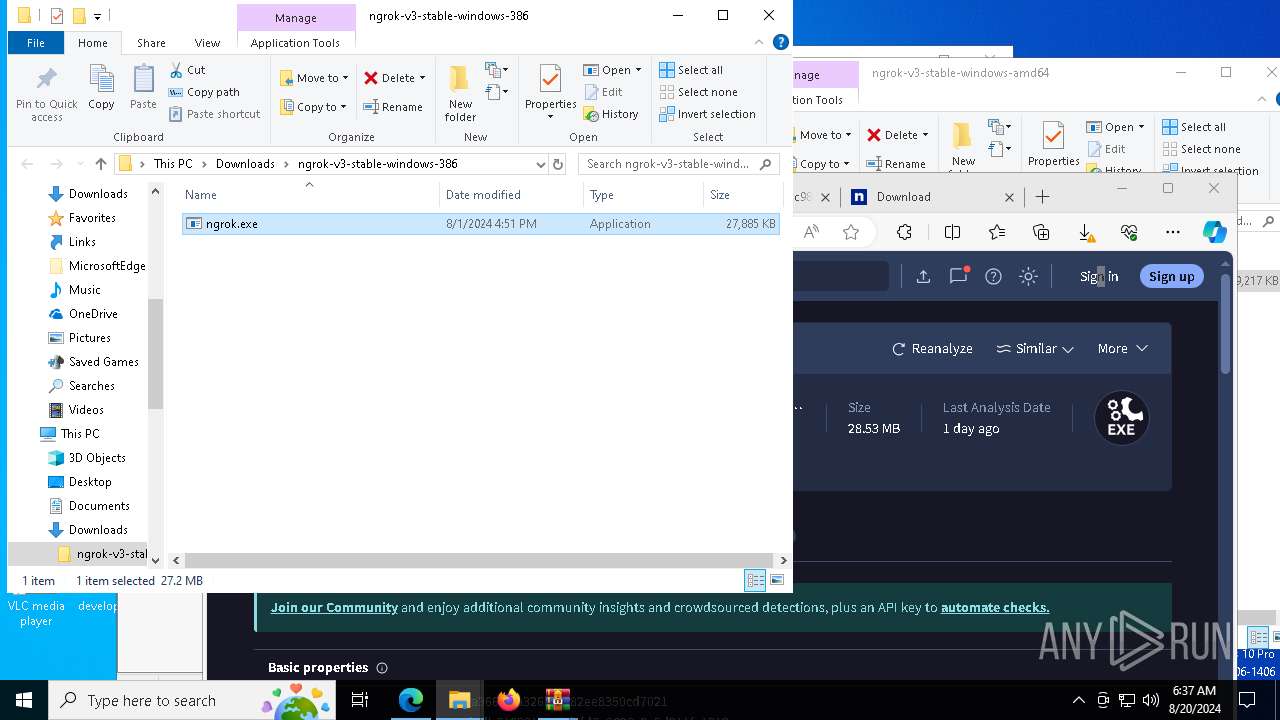Click the Search ngrok-v3-stable-windows field
1280x720 pixels.
click(678, 164)
